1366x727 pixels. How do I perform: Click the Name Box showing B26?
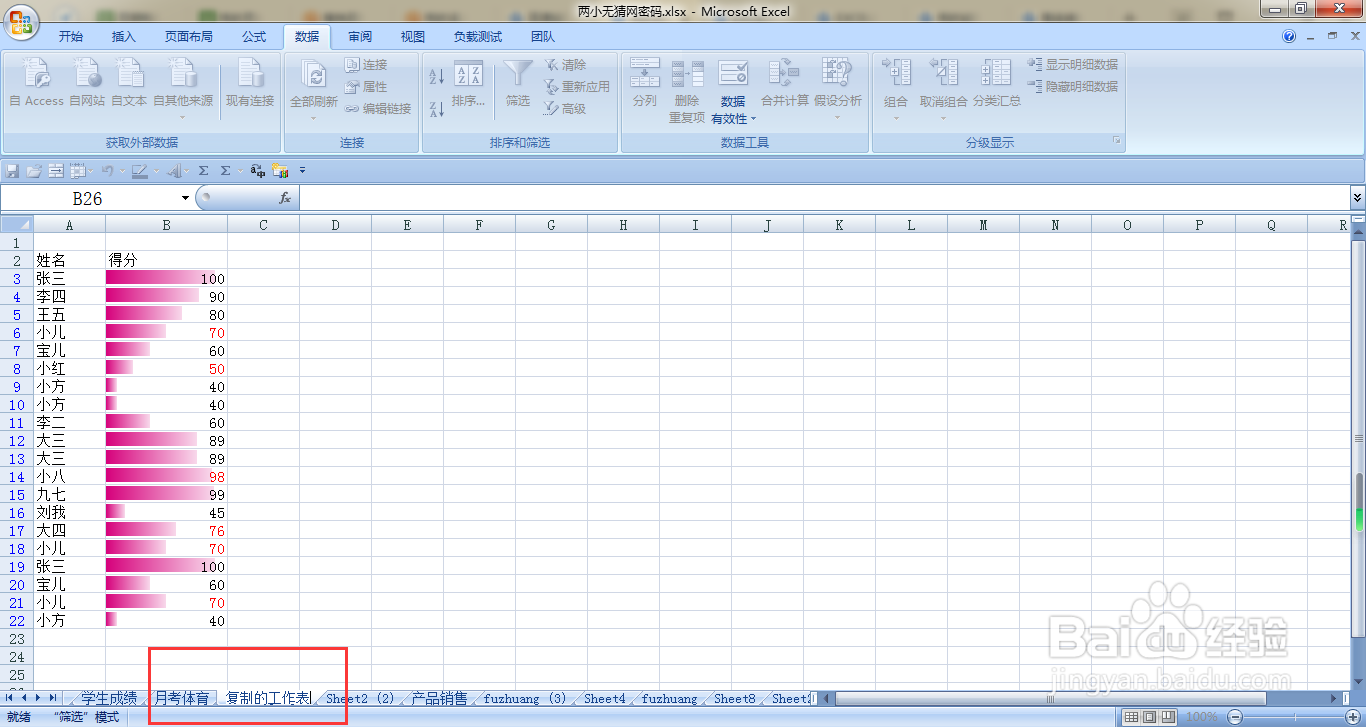(x=88, y=198)
